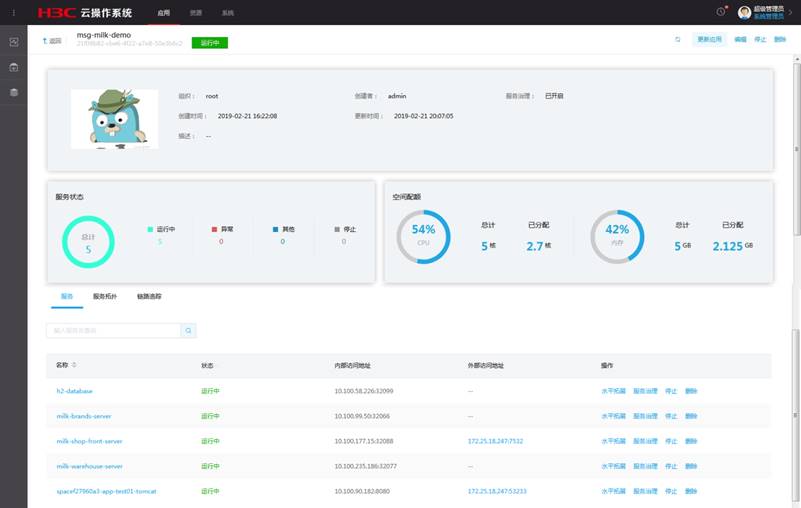
Task: Open the notification clock icon in header
Action: tap(721, 12)
